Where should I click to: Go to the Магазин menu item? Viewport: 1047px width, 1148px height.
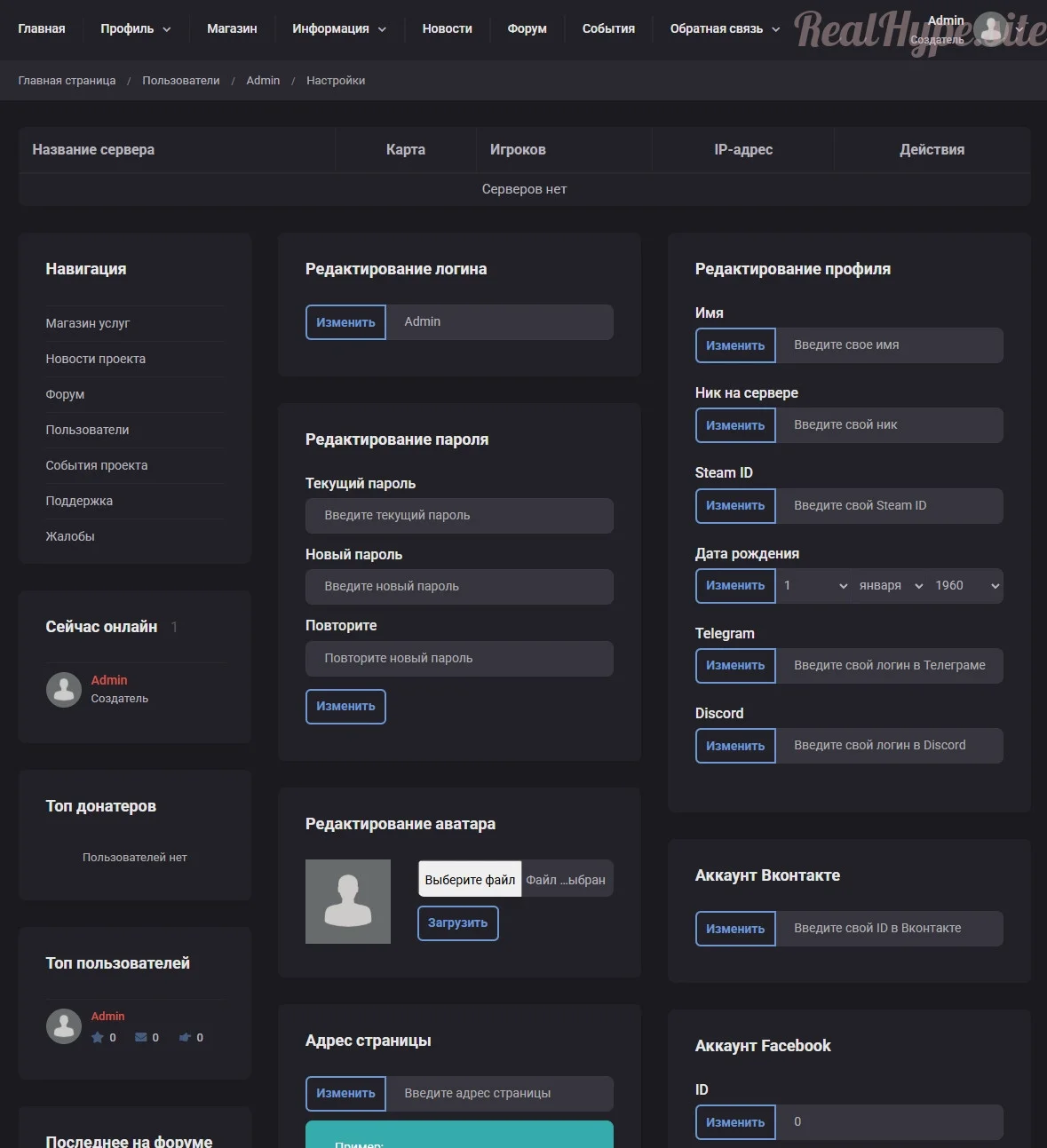tap(232, 29)
